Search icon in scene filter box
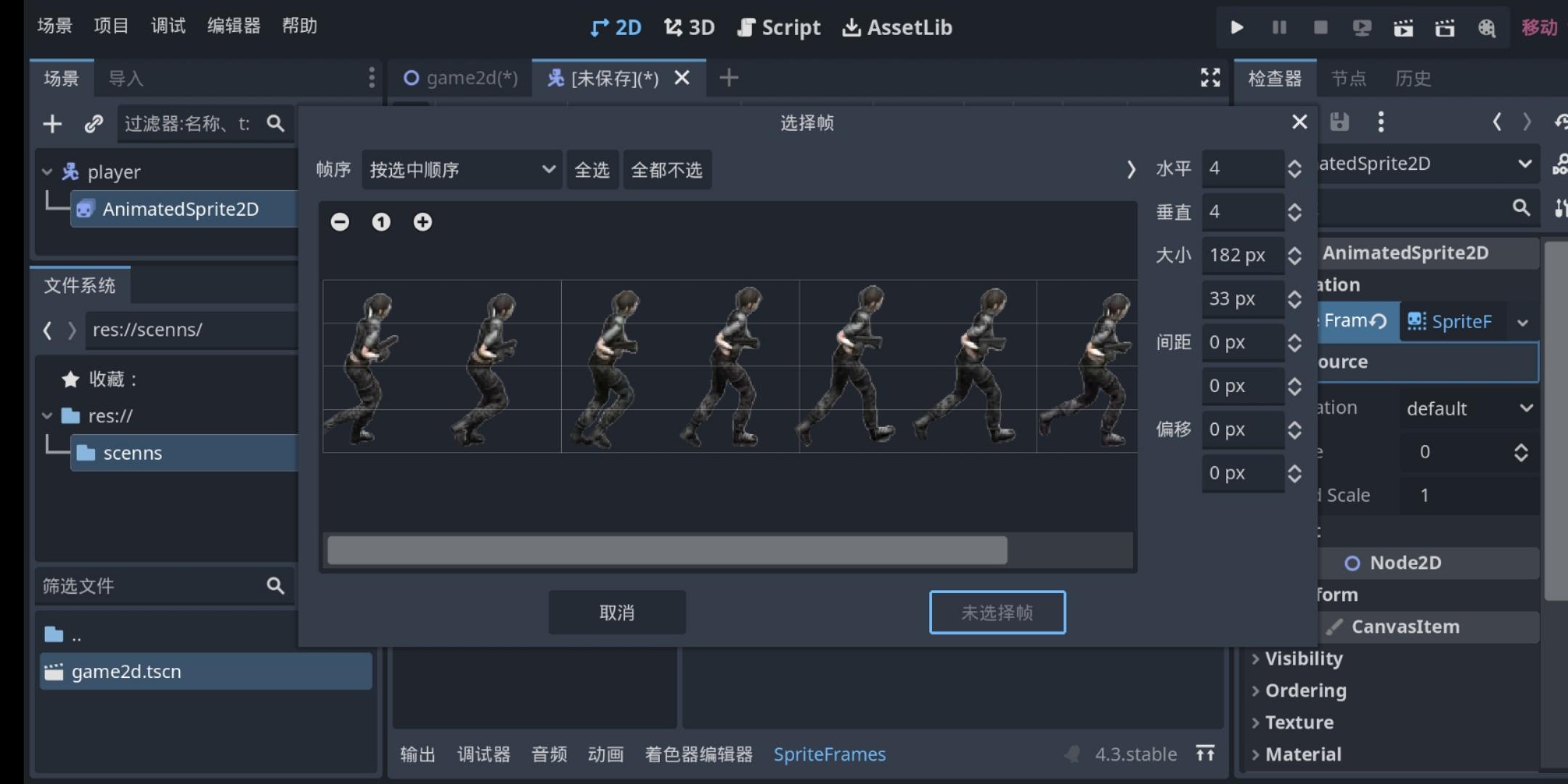 click(x=275, y=123)
